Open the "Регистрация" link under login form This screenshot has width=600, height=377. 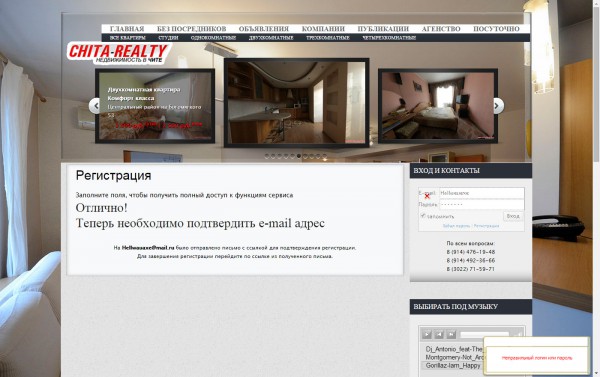coord(486,226)
